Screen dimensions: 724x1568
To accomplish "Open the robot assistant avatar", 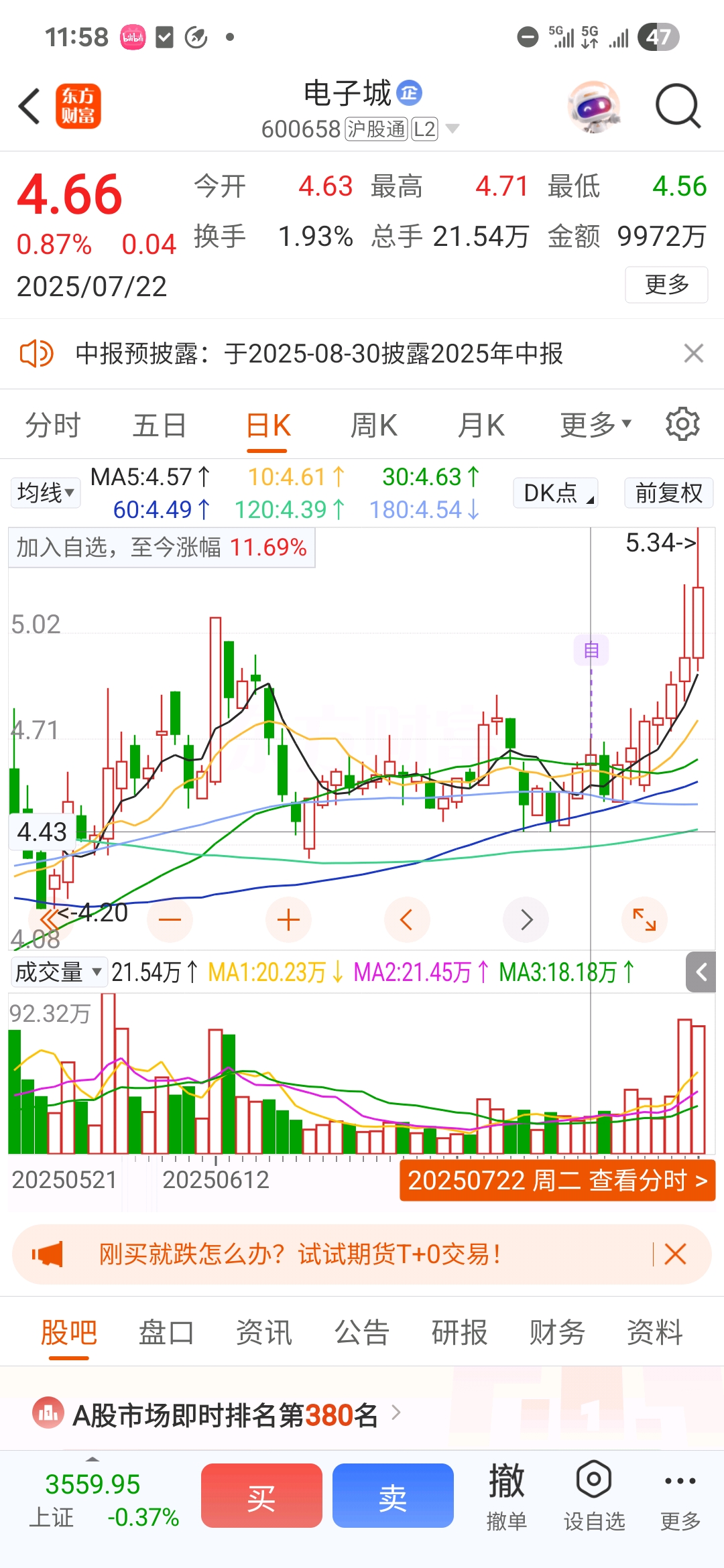I will (593, 106).
